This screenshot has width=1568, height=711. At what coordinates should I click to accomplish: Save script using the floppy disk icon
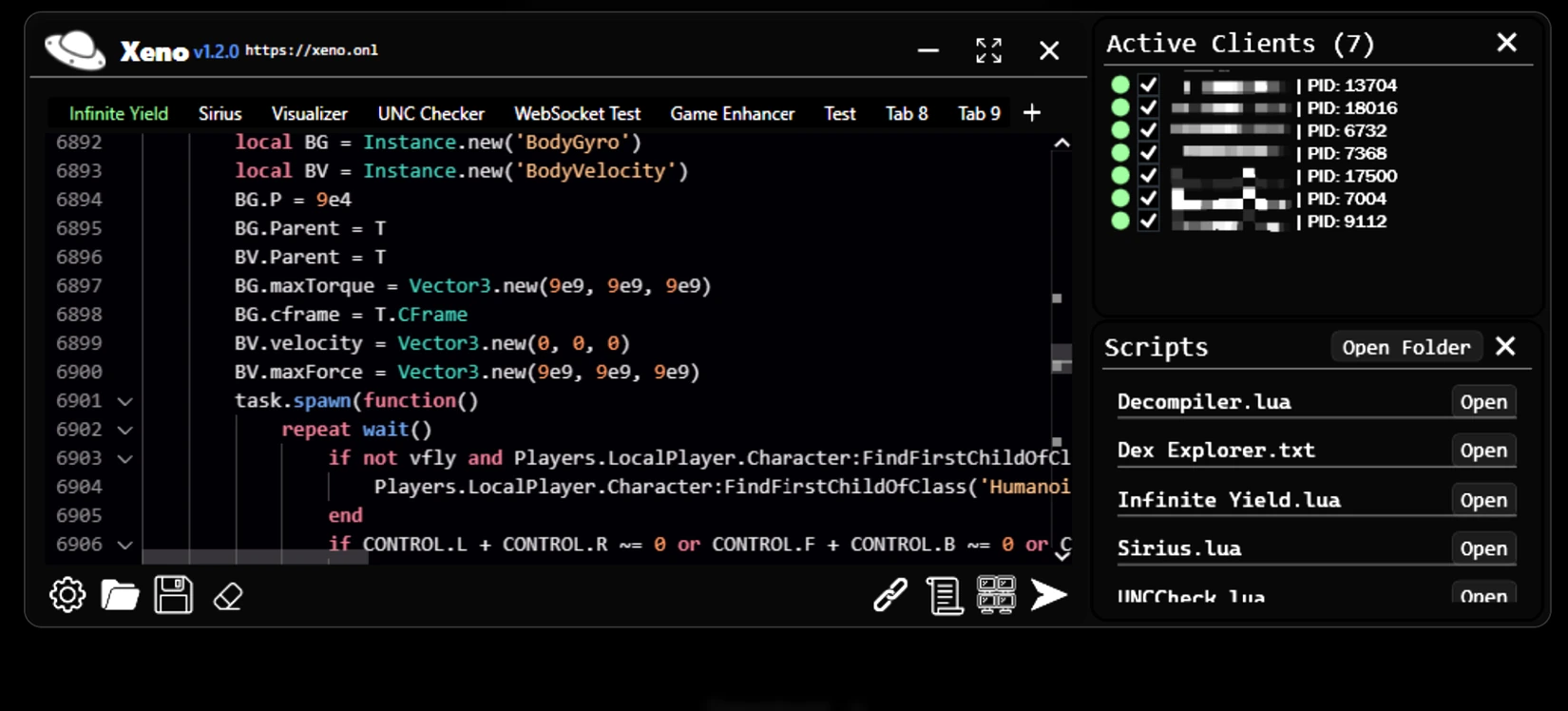point(174,595)
